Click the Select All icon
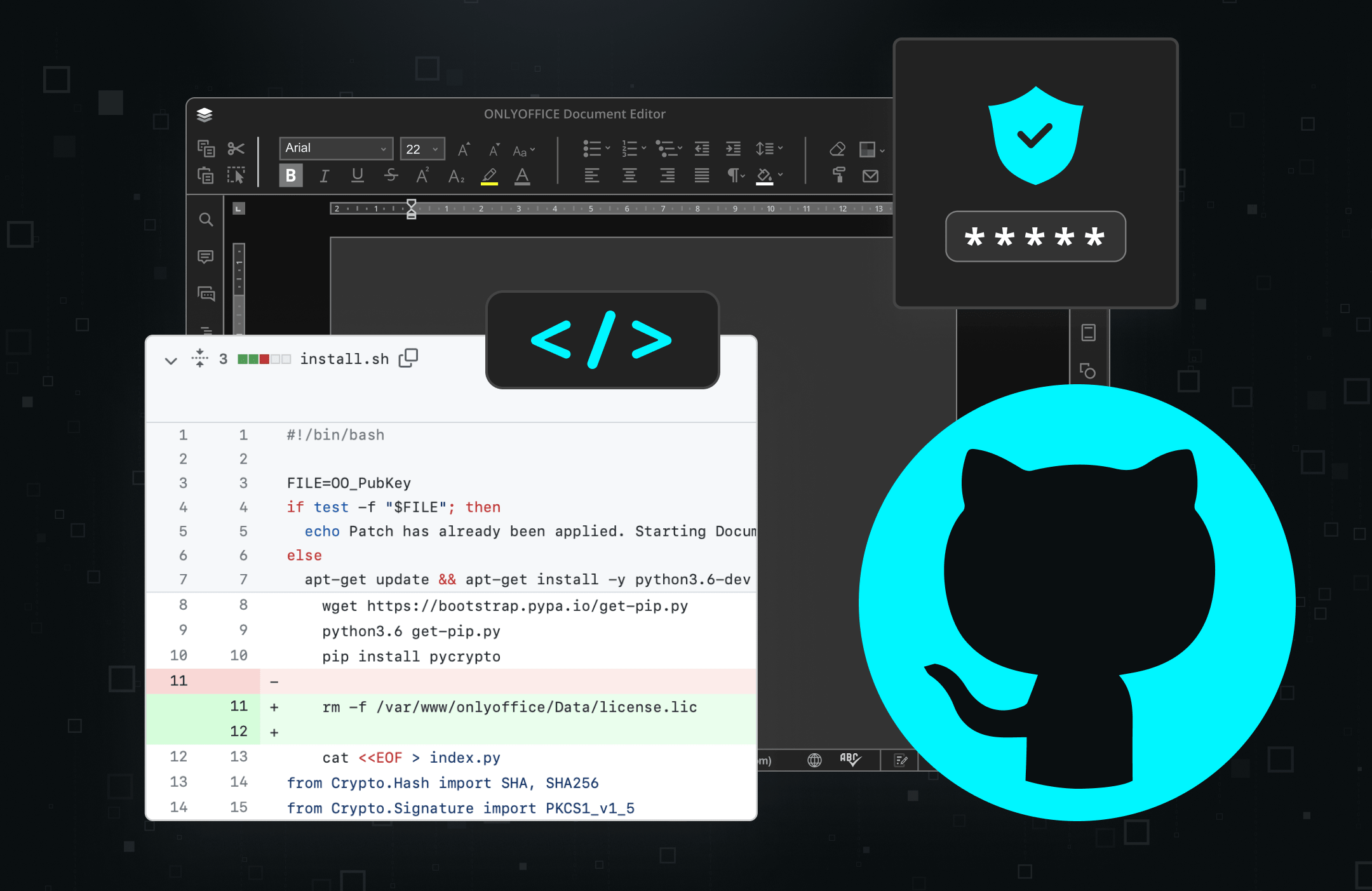 coord(236,175)
